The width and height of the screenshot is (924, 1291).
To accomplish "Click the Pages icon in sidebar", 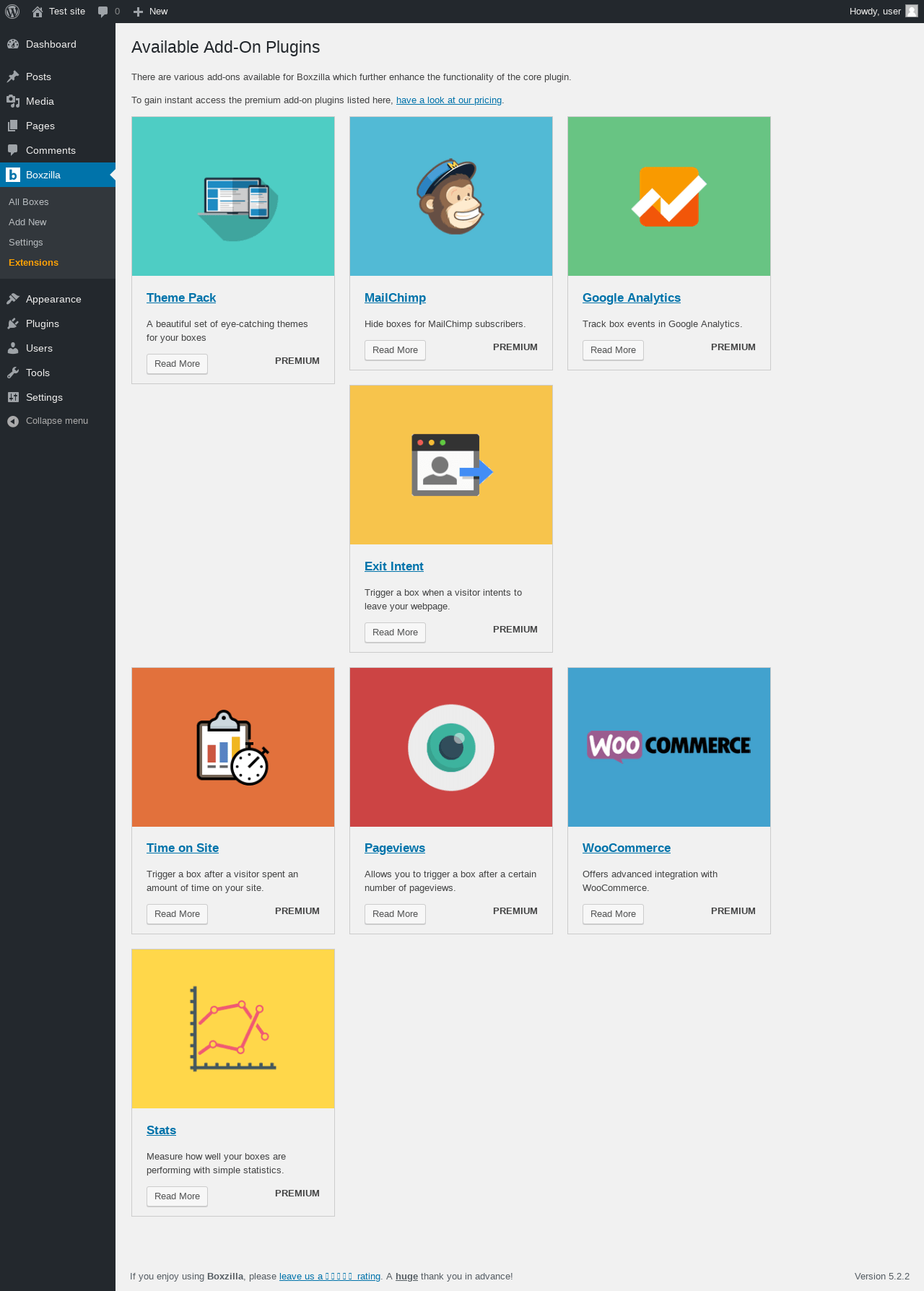I will pyautogui.click(x=13, y=126).
